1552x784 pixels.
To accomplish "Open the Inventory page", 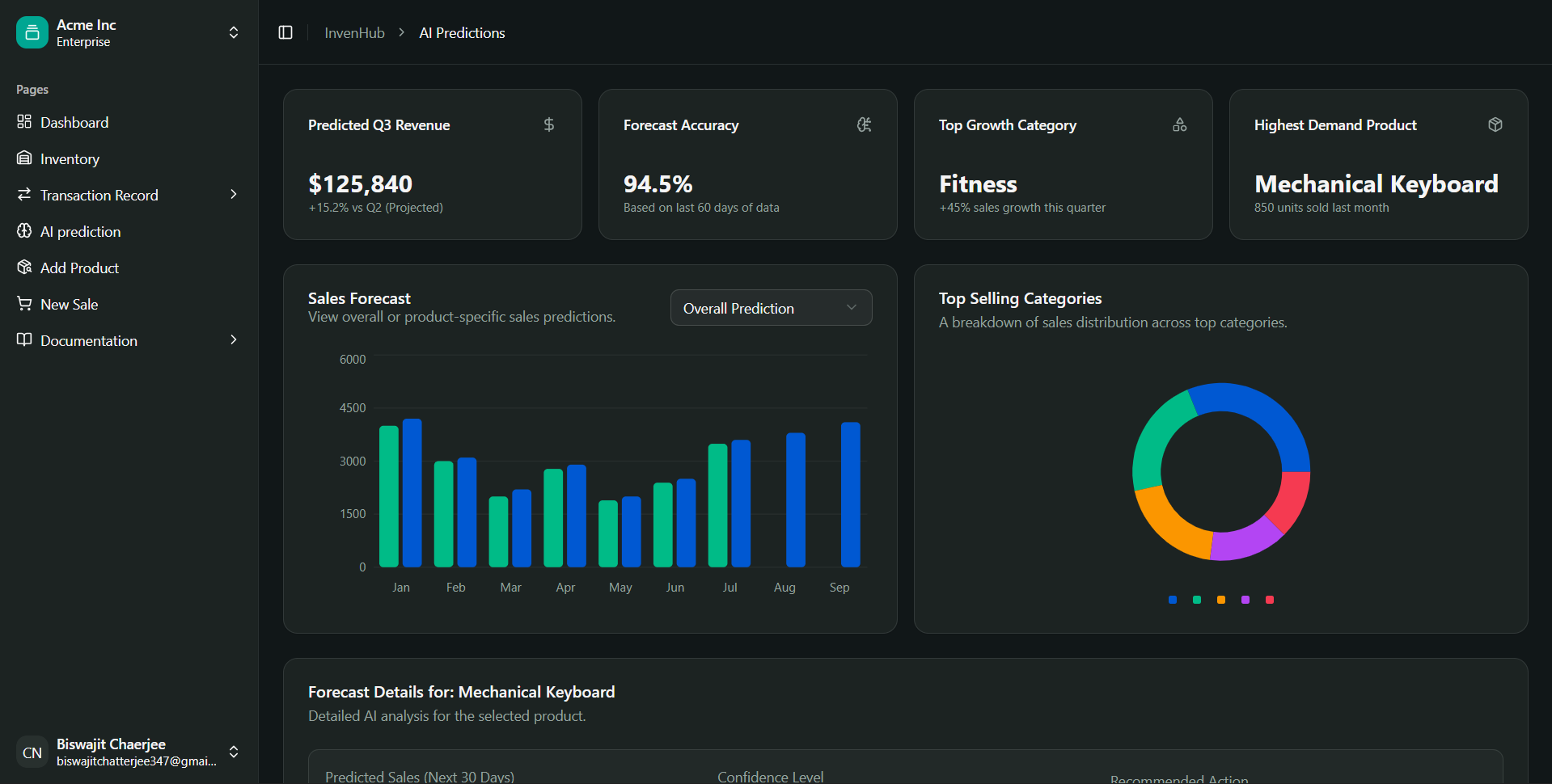I will point(70,159).
